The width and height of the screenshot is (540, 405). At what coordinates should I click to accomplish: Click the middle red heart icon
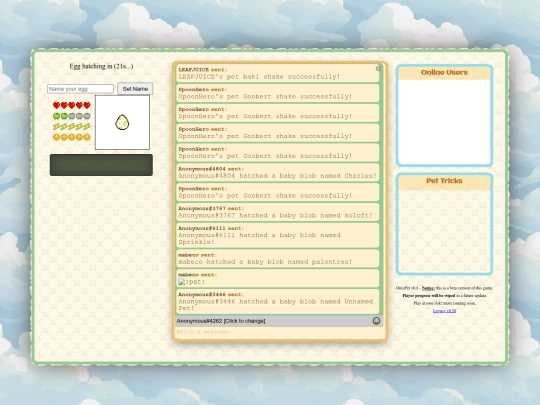pos(72,105)
